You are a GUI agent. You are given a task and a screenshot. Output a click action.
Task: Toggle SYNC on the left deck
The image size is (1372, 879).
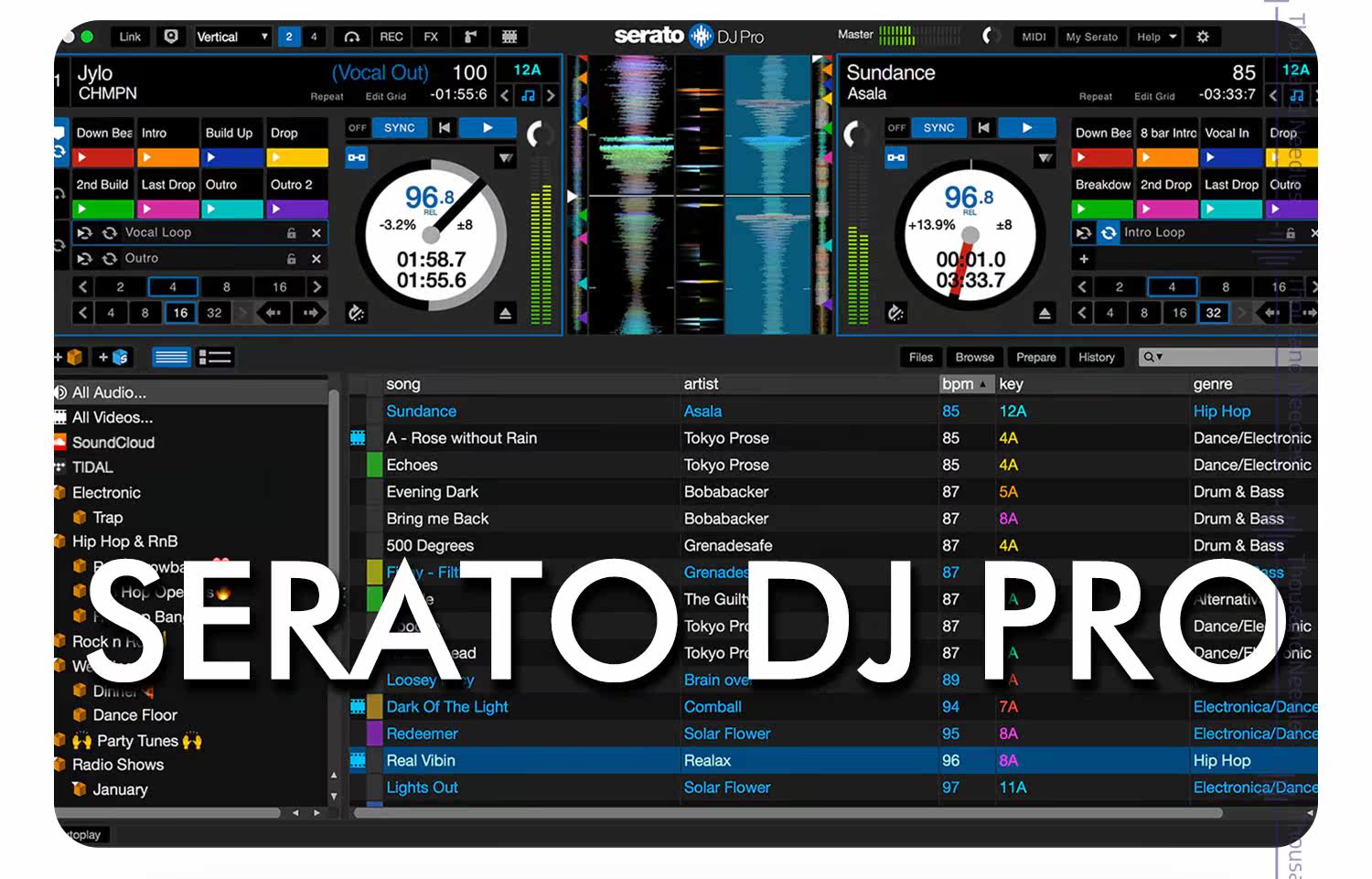point(400,128)
